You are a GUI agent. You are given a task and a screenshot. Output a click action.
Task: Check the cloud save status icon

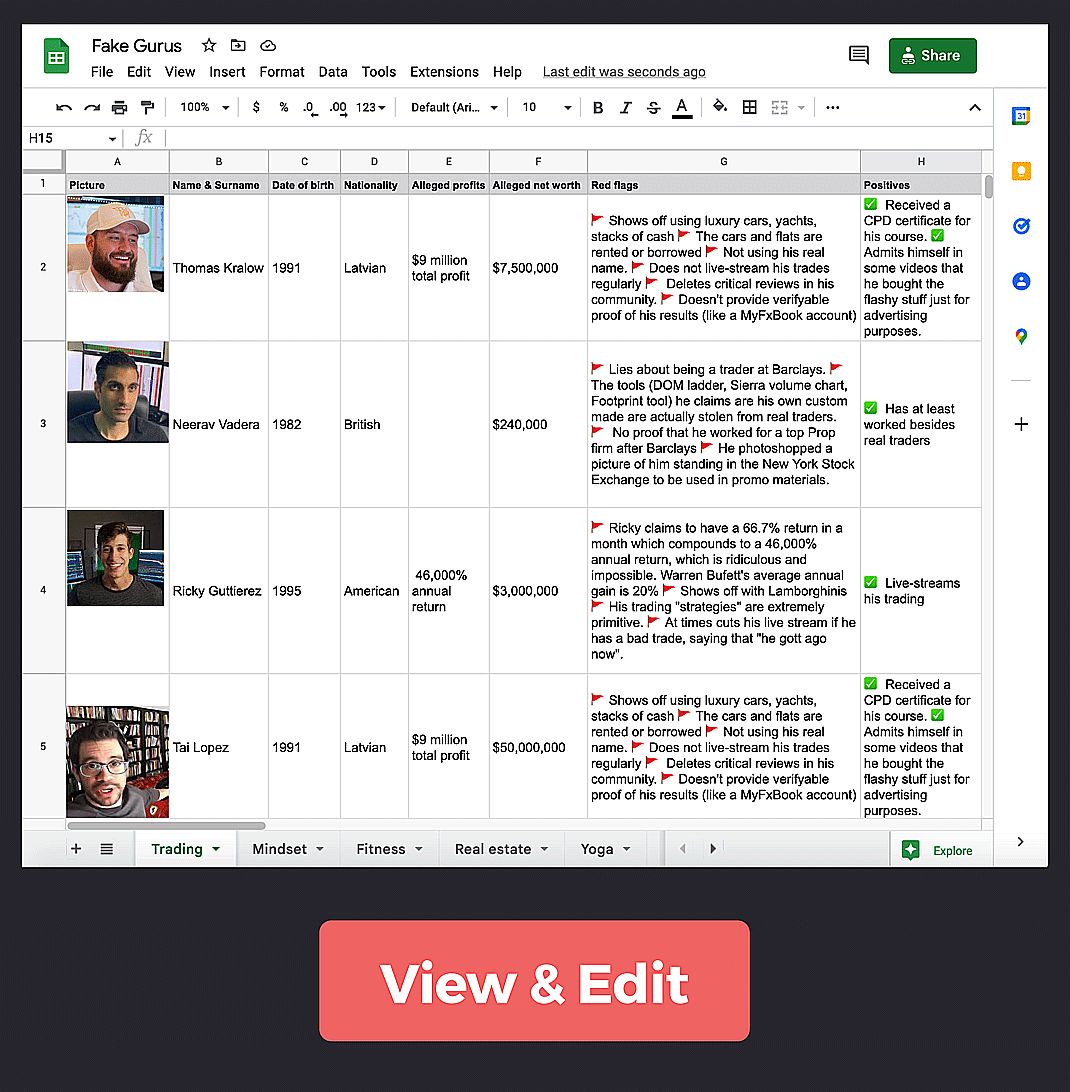(268, 46)
